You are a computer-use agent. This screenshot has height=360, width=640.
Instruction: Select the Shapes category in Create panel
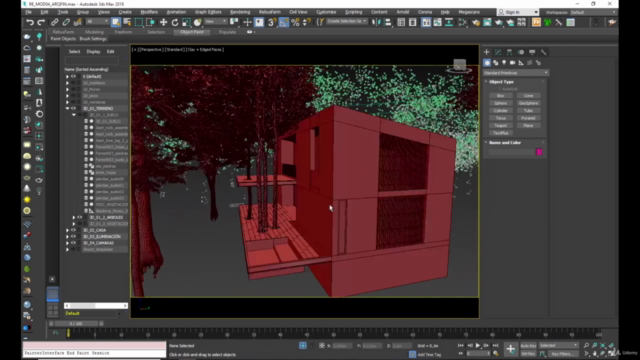coord(496,63)
